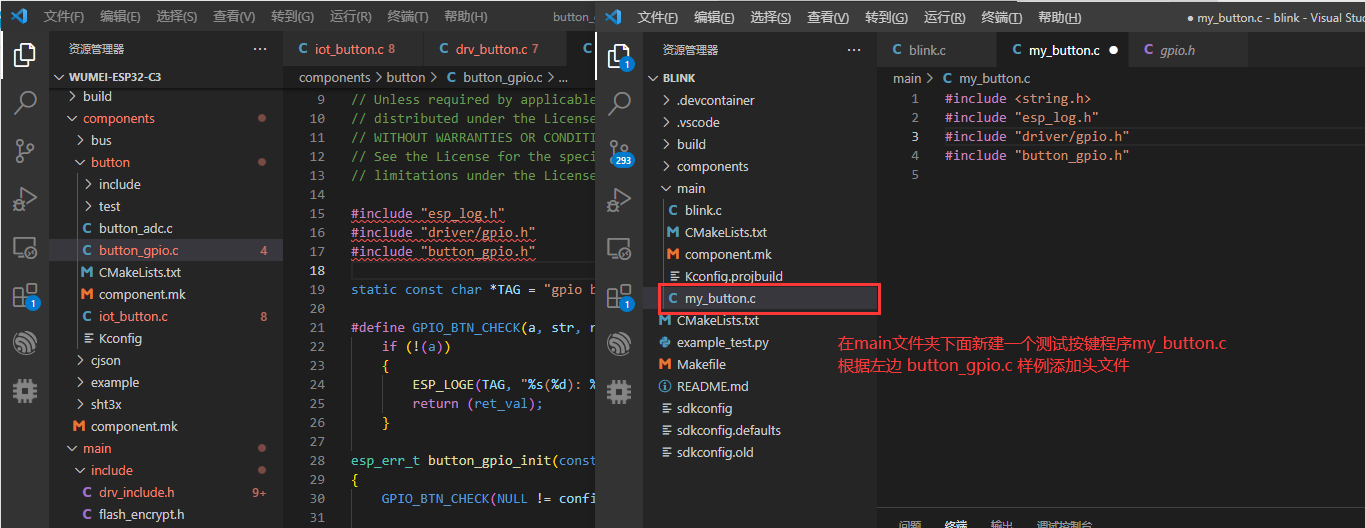This screenshot has width=1365, height=528.
Task: Select button_gpio.c in left explorer
Action: 166,251
